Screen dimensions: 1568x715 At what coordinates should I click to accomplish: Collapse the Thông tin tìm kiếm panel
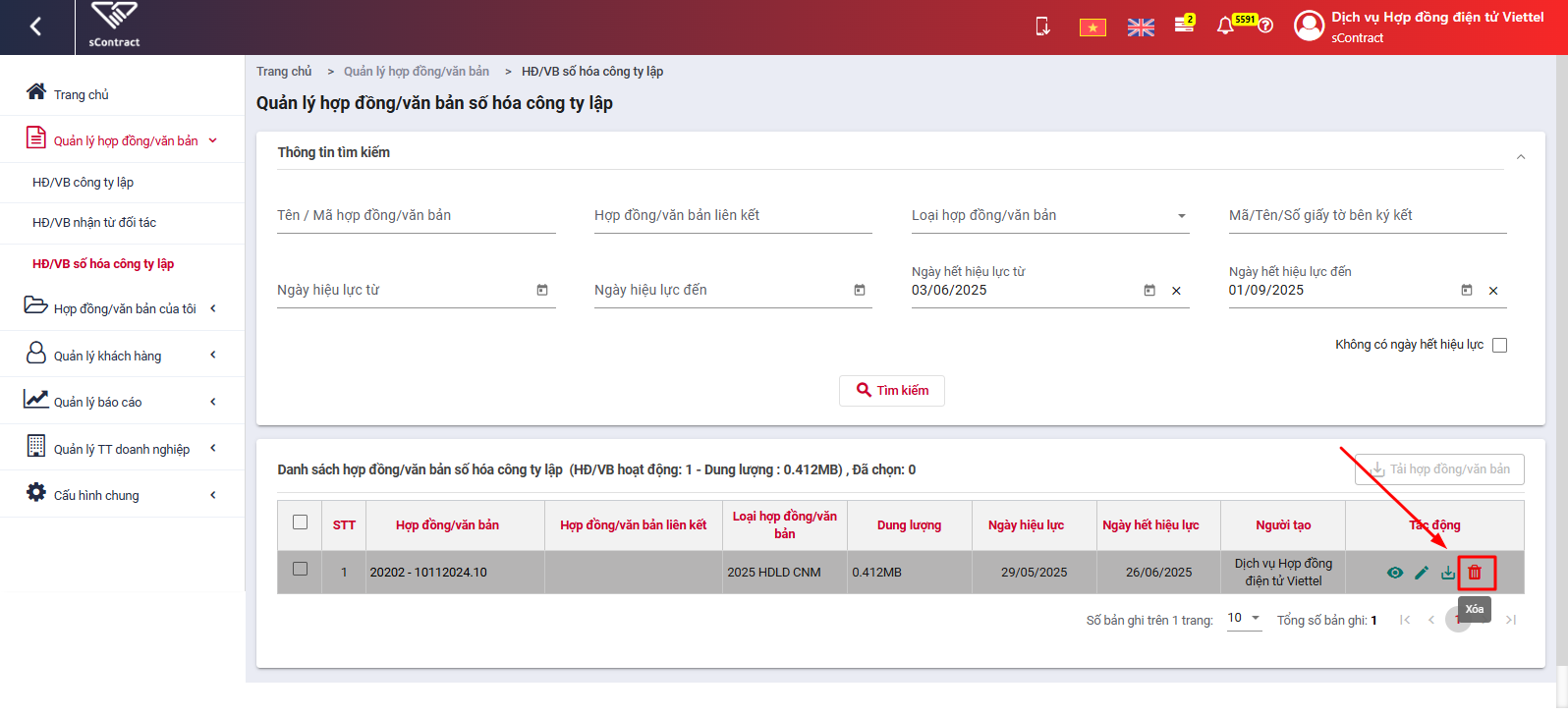(x=1521, y=157)
